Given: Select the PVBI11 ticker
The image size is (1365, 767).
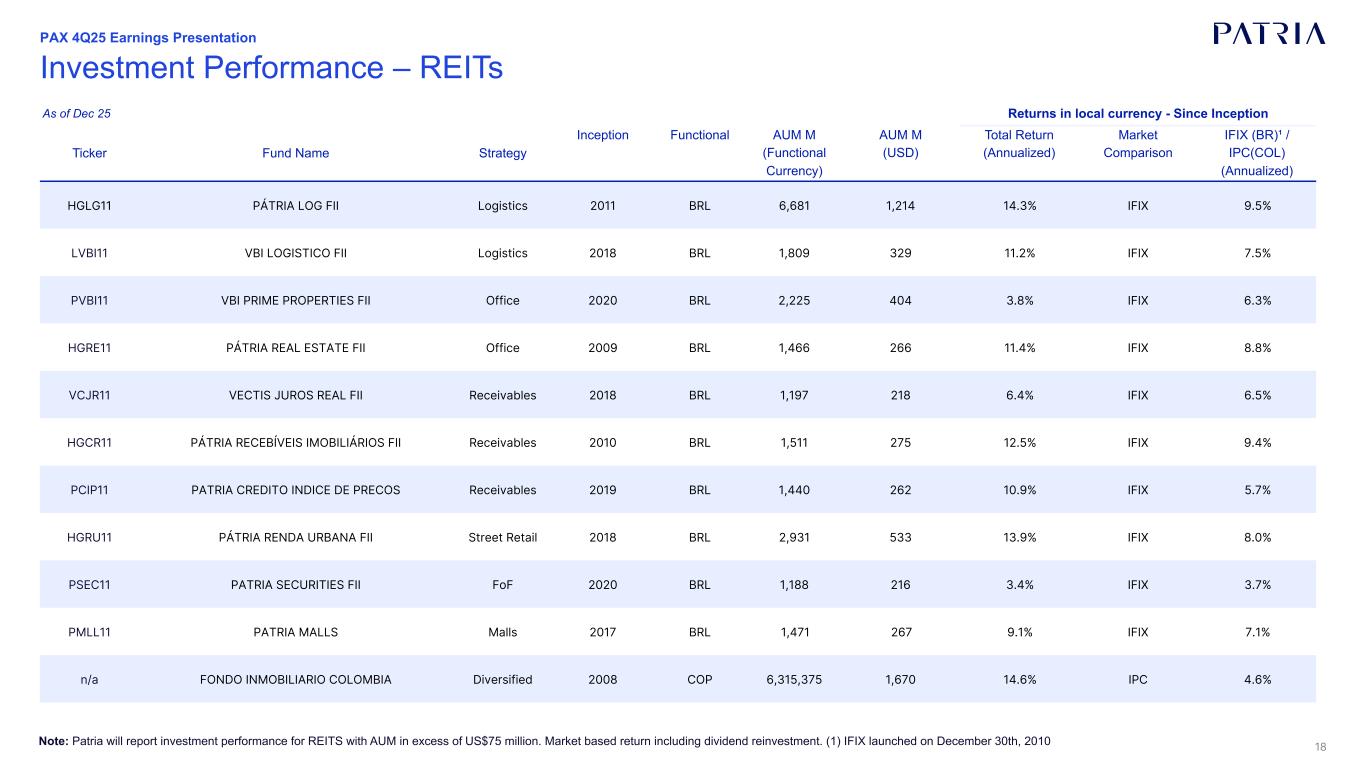Looking at the screenshot, I should (x=89, y=300).
